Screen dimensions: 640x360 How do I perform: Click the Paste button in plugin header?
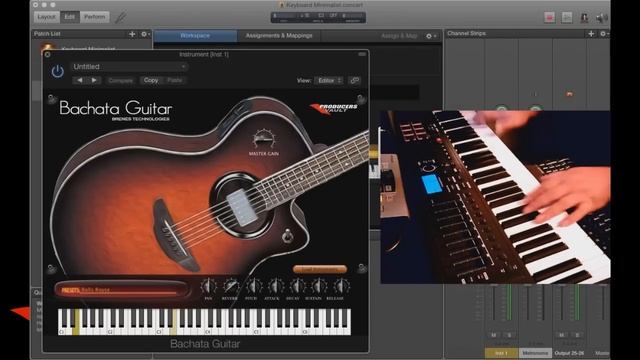coord(174,80)
